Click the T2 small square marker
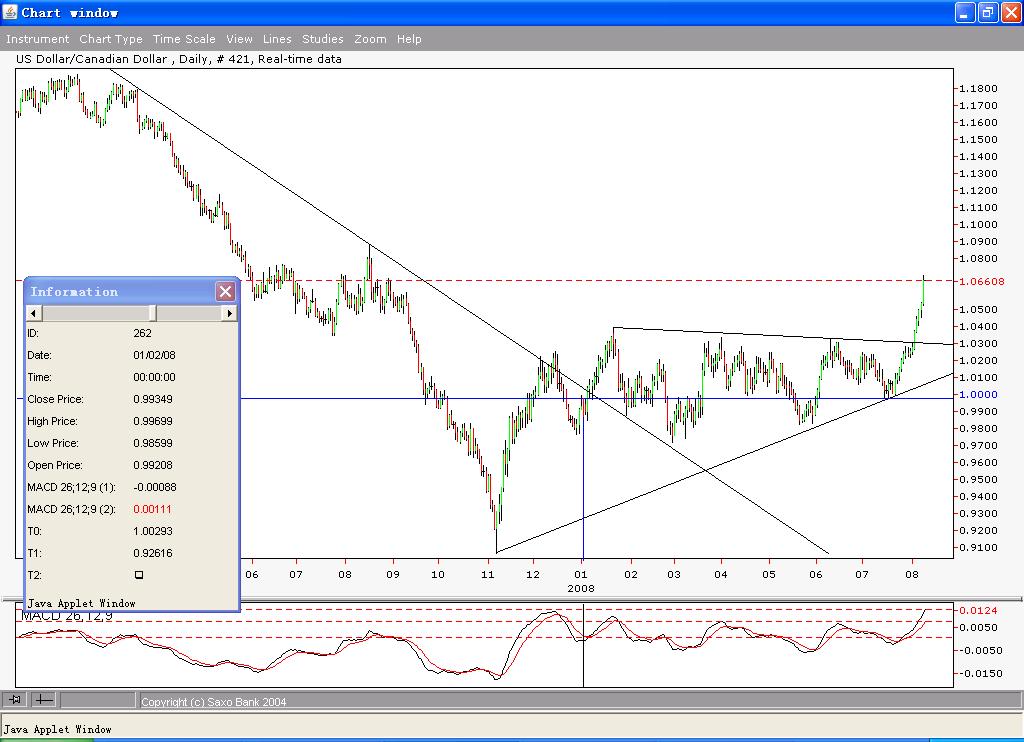 coord(139,575)
